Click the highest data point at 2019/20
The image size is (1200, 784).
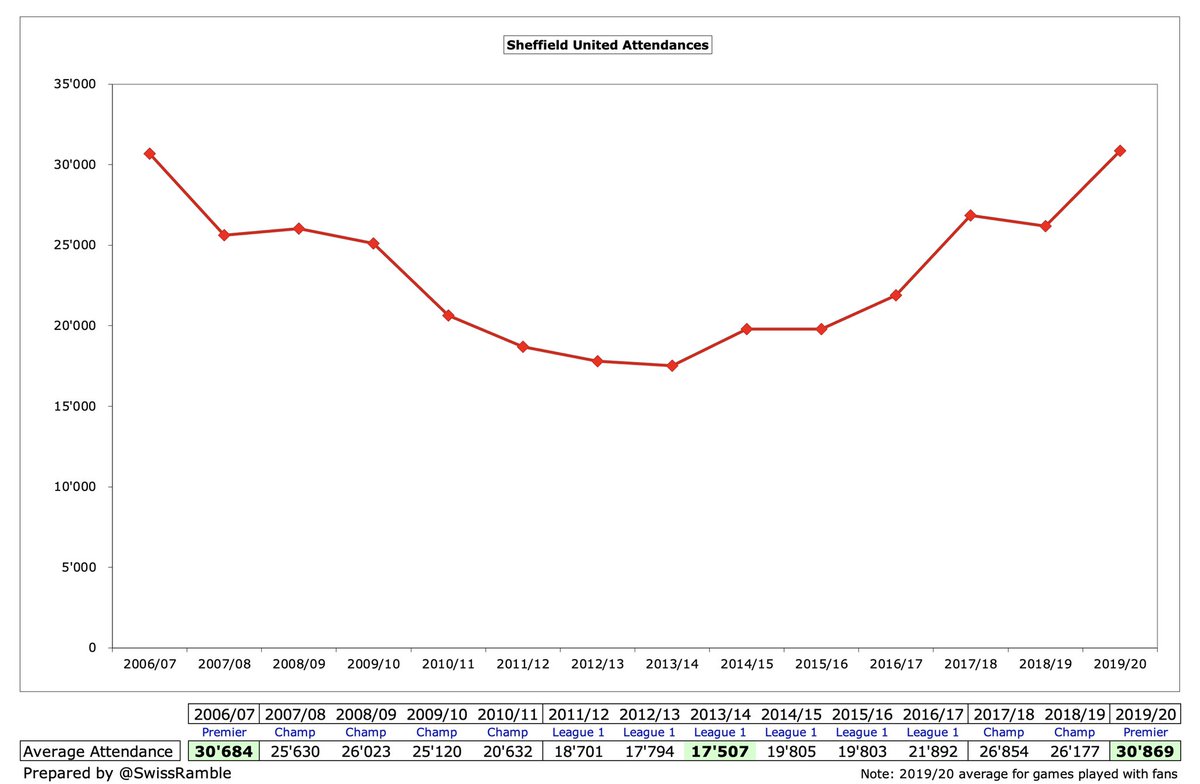pyautogui.click(x=1120, y=151)
